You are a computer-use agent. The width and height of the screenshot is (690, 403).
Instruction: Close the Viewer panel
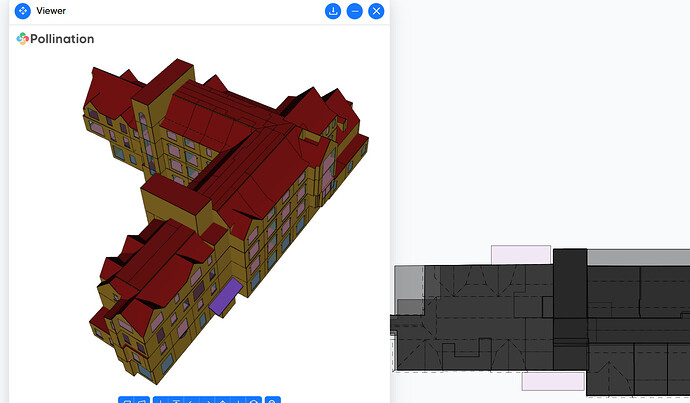(376, 11)
